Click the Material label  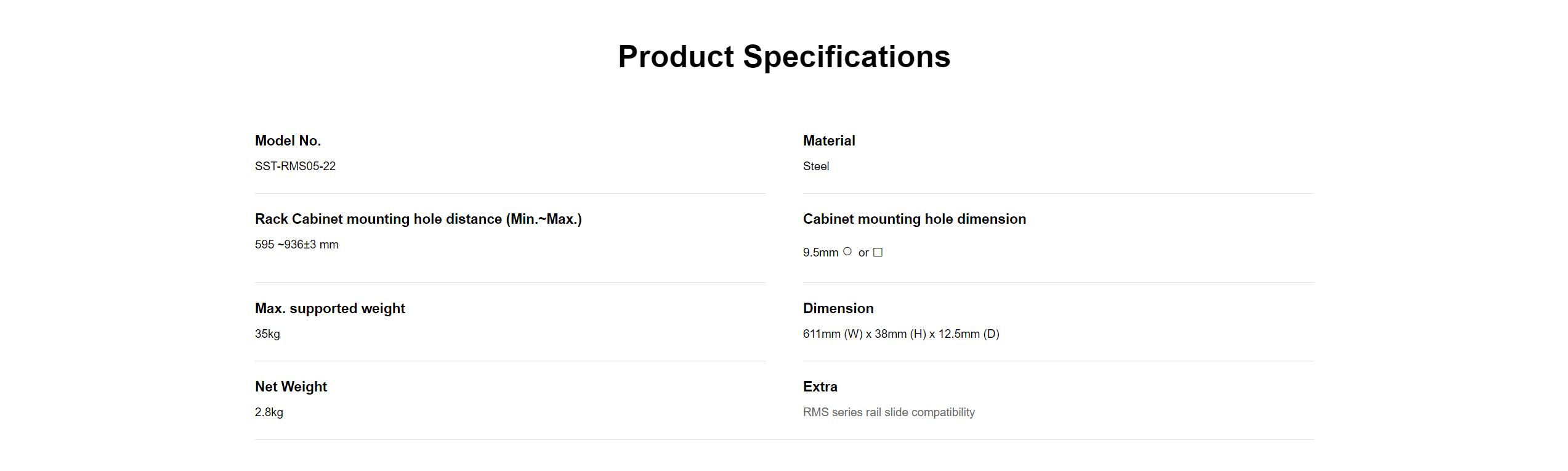[828, 141]
